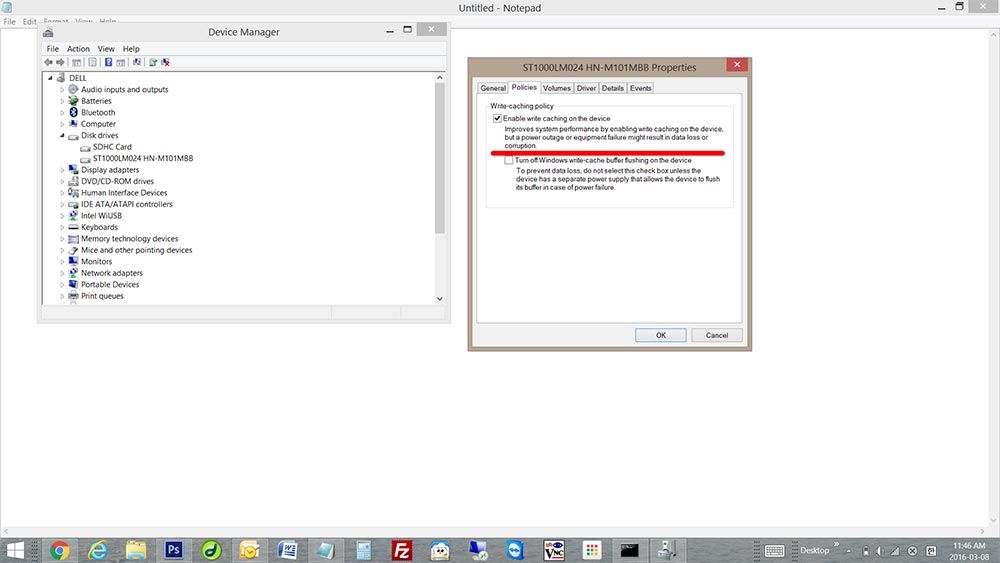
Task: Click the Bluetooth category icon in device tree
Action: click(x=73, y=112)
